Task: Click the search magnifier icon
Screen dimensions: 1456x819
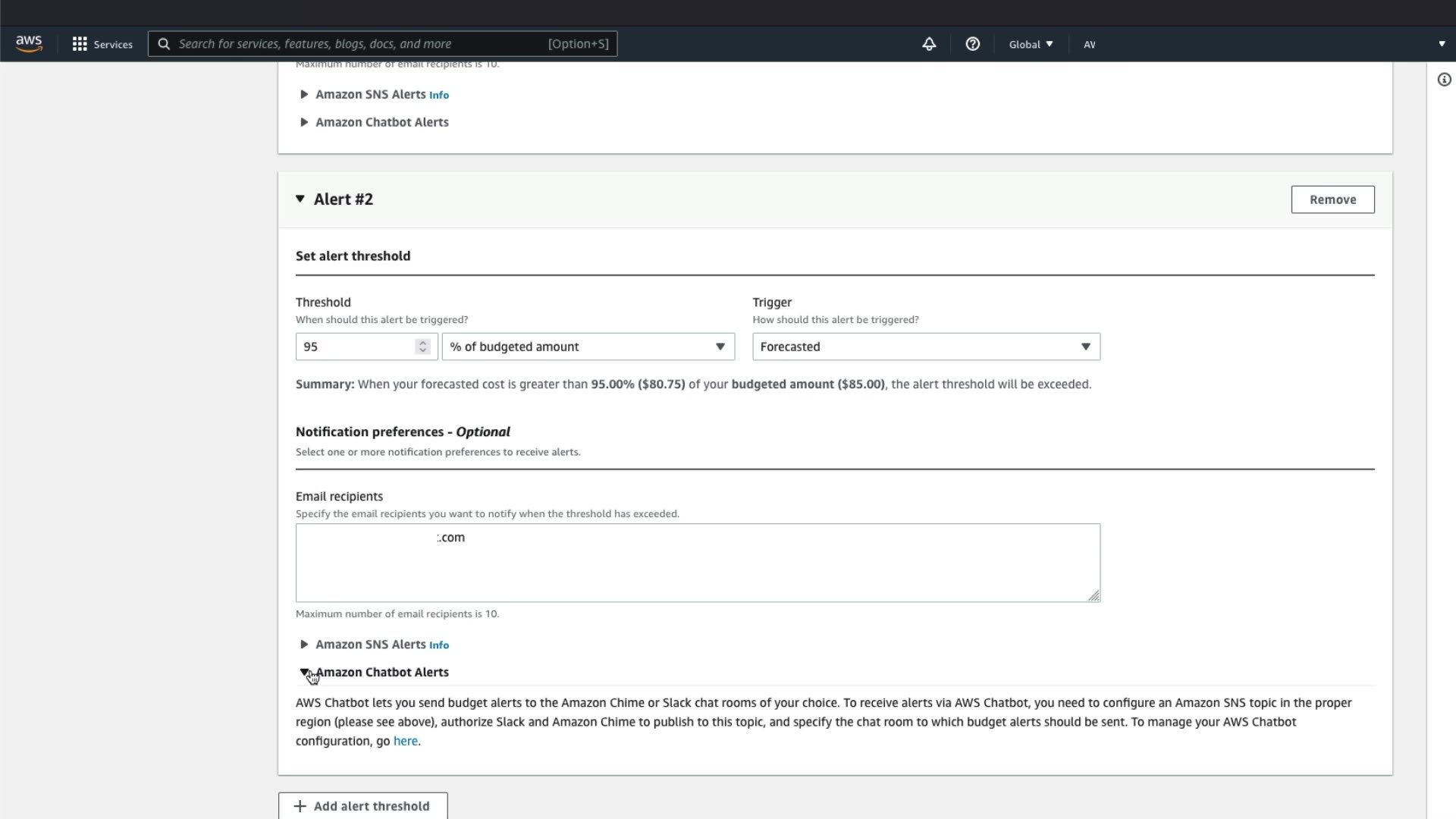Action: [x=164, y=44]
